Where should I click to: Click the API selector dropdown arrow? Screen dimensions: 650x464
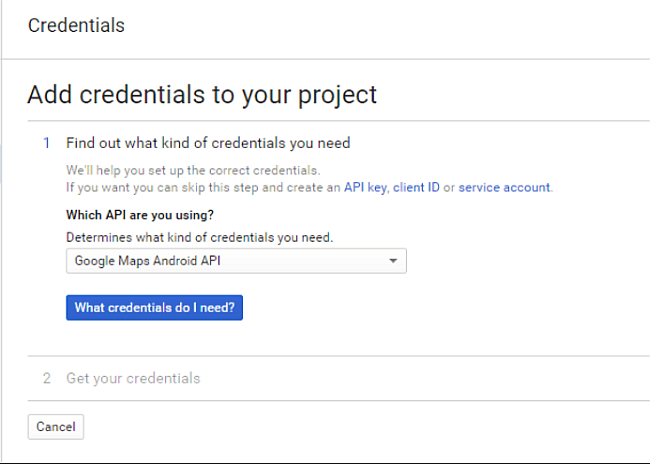pyautogui.click(x=393, y=261)
